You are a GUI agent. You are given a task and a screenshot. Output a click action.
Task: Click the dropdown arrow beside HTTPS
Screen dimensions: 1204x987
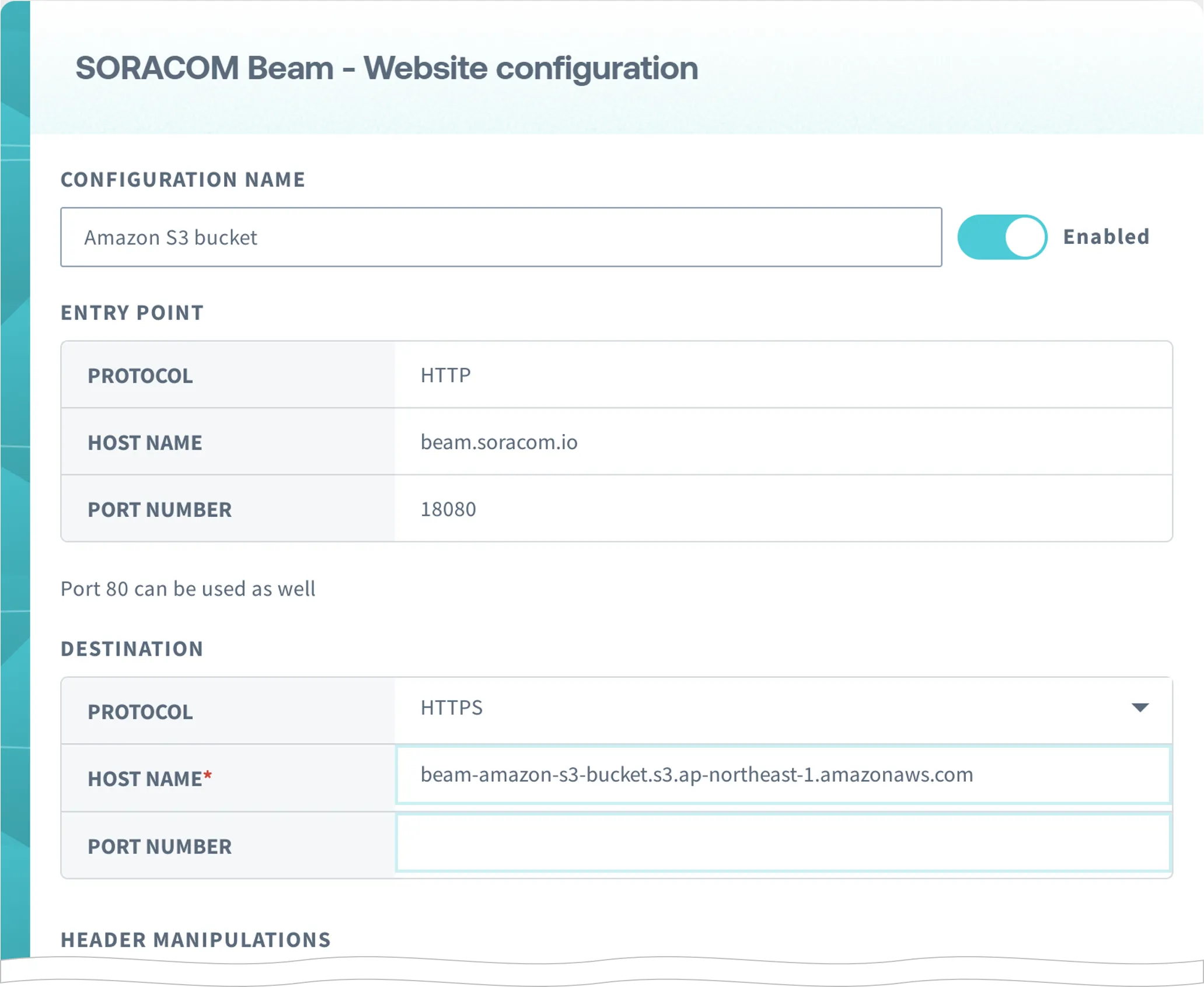pos(1140,708)
